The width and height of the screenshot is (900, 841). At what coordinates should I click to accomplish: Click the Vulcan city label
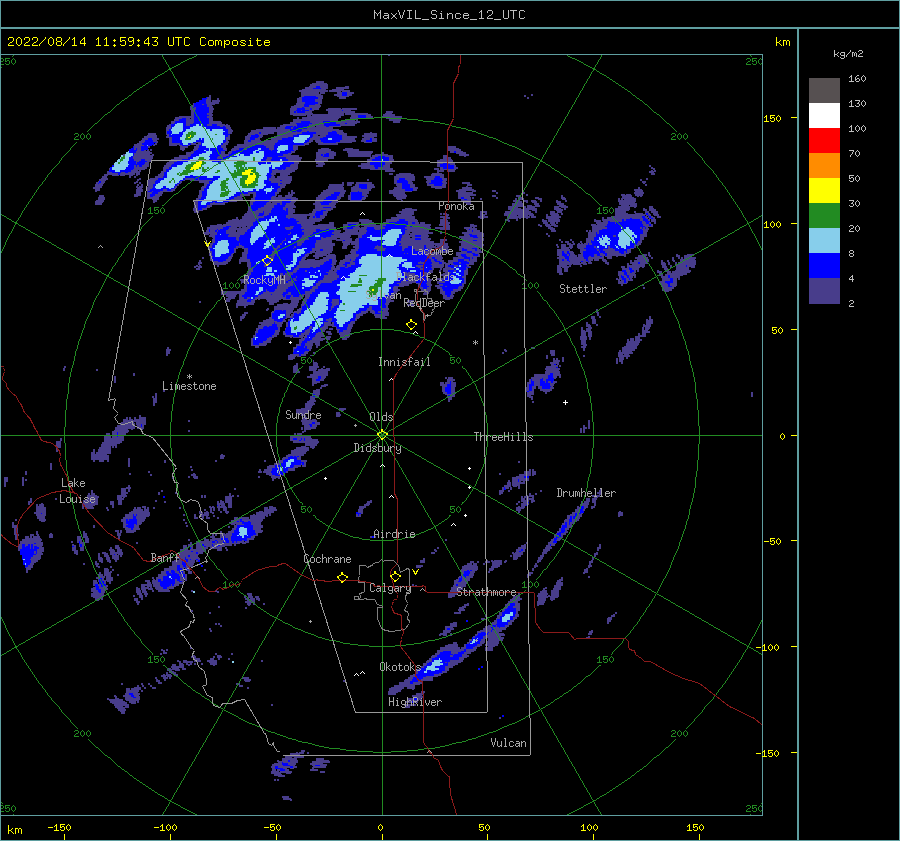coord(509,743)
